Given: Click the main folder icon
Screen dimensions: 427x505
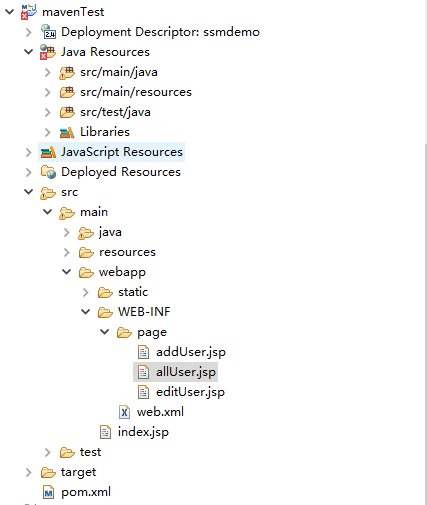Looking at the screenshot, I should (67, 213).
